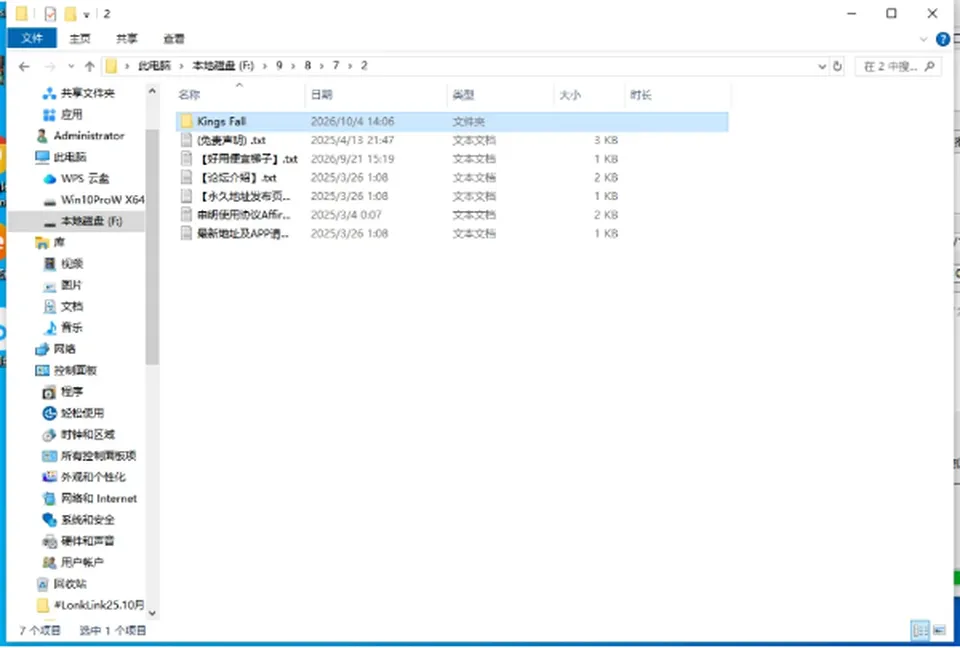This screenshot has height=648, width=960.
Task: Sort files by the 大小 column header
Action: [x=588, y=95]
